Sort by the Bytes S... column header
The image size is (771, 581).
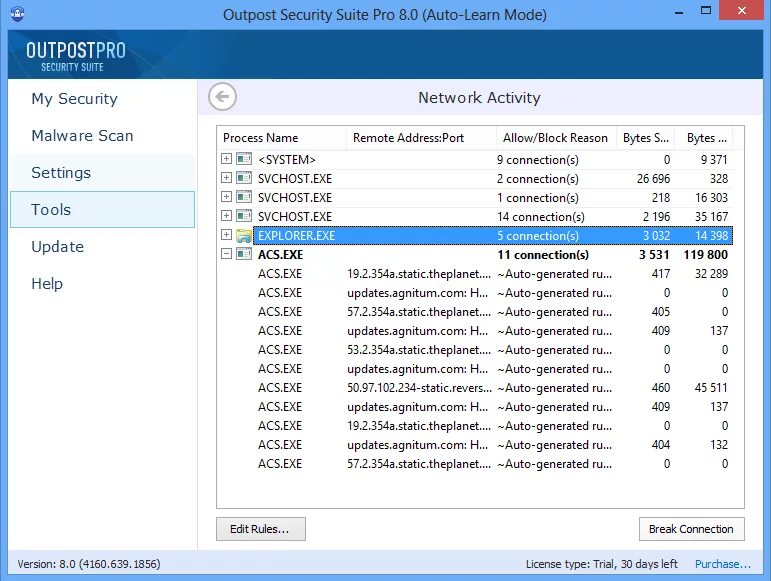point(645,138)
